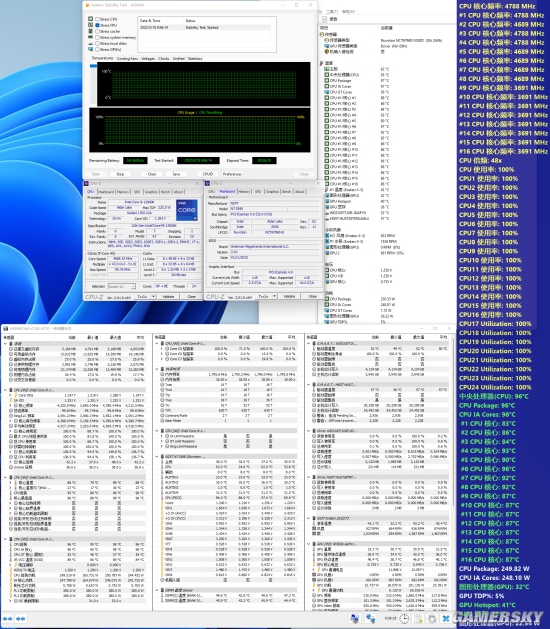Click the Preferences button in AIDA64
Image resolution: width=550 pixels, height=629 pixels.
(x=232, y=174)
